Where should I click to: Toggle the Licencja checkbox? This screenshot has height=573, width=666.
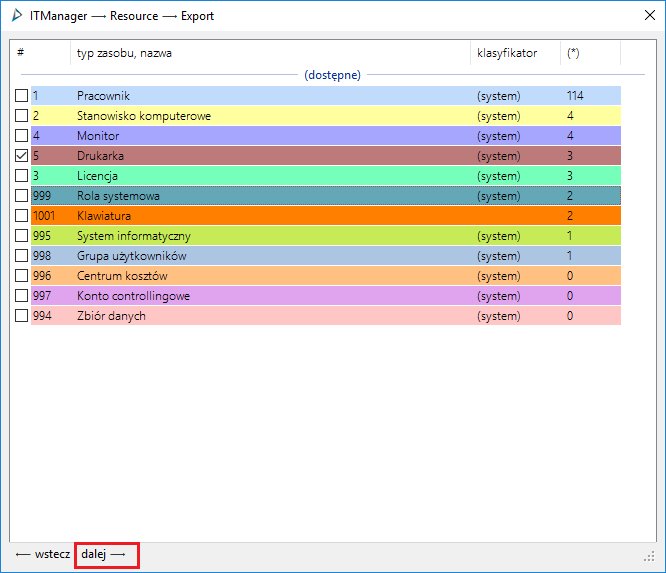click(21, 175)
